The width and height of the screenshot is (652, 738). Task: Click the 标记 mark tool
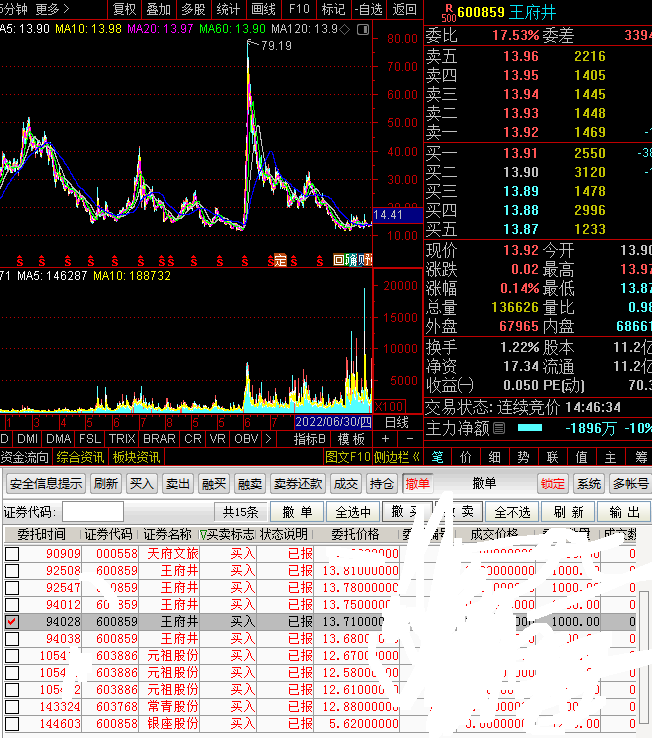pyautogui.click(x=333, y=9)
